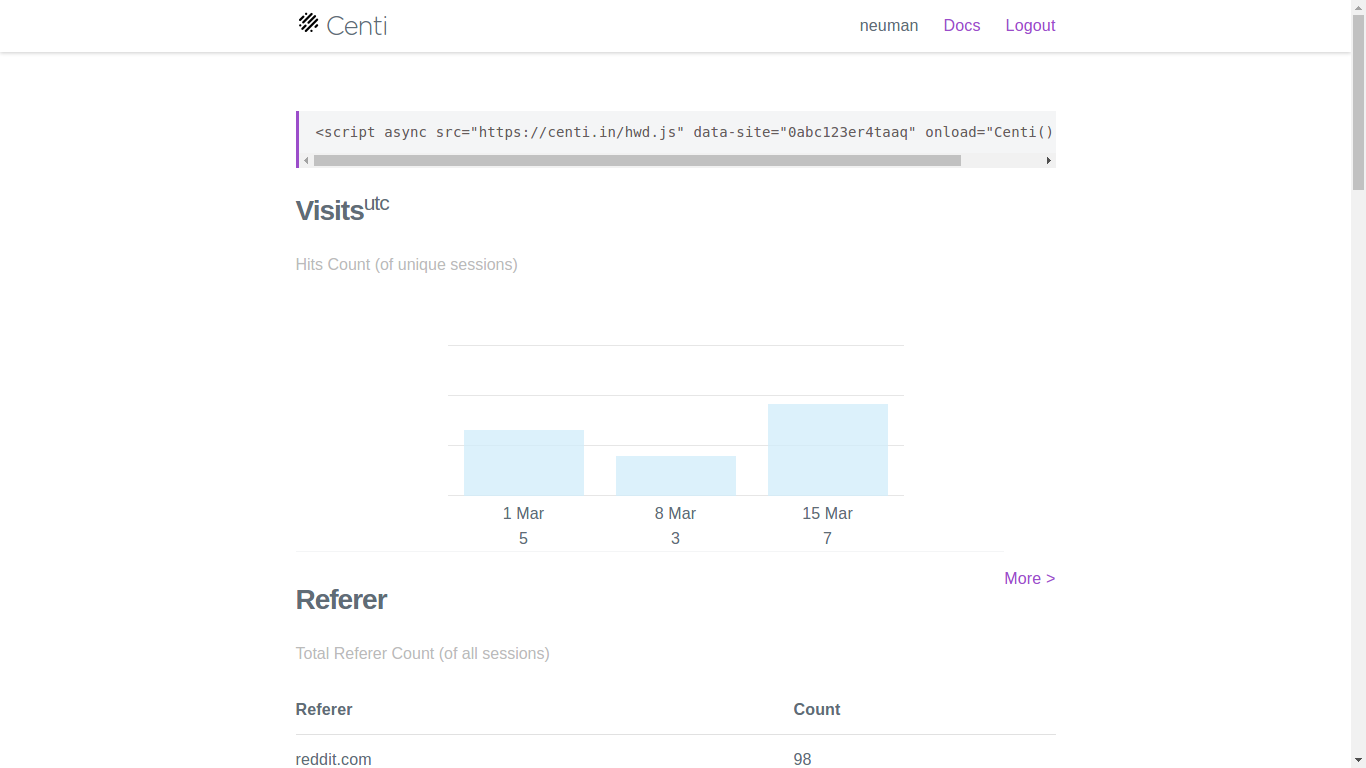Select the 8 Mar bar in chart
The height and width of the screenshot is (768, 1366).
pos(675,475)
